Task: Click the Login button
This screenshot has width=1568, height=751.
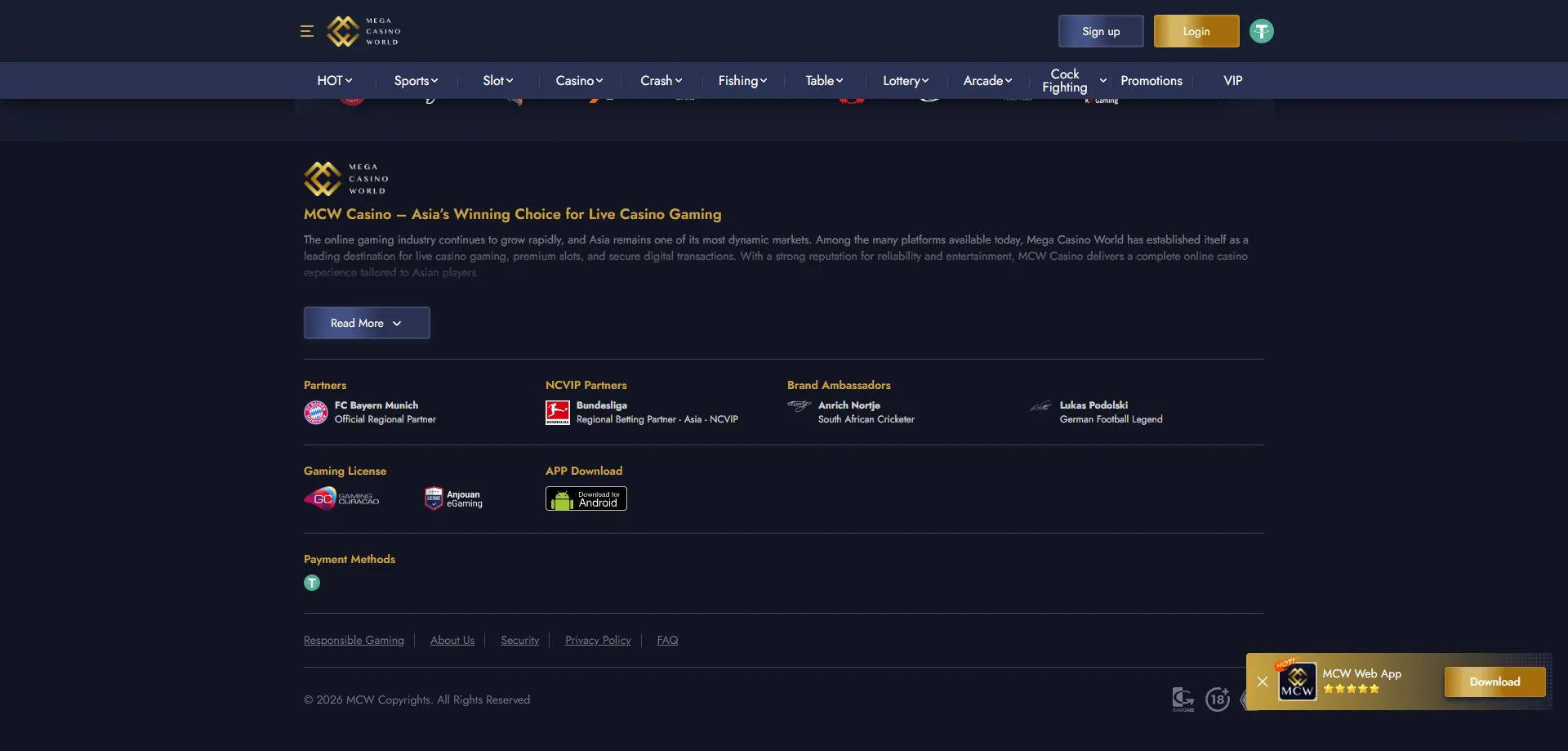Action: [1196, 31]
